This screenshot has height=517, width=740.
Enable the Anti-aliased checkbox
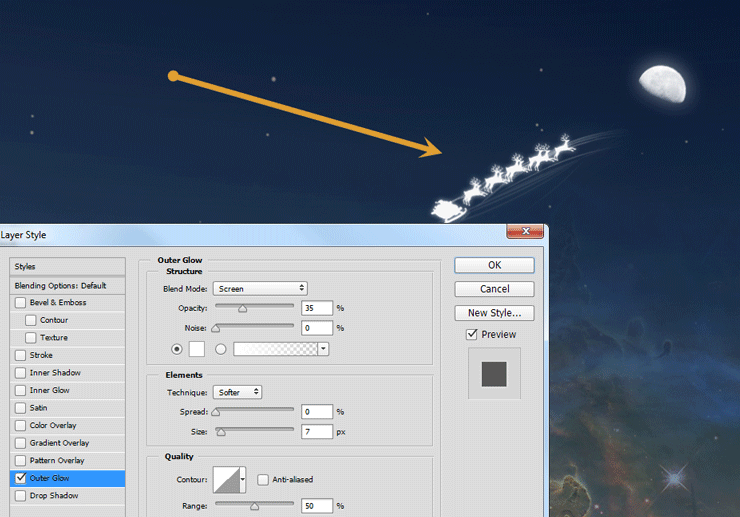click(x=262, y=479)
